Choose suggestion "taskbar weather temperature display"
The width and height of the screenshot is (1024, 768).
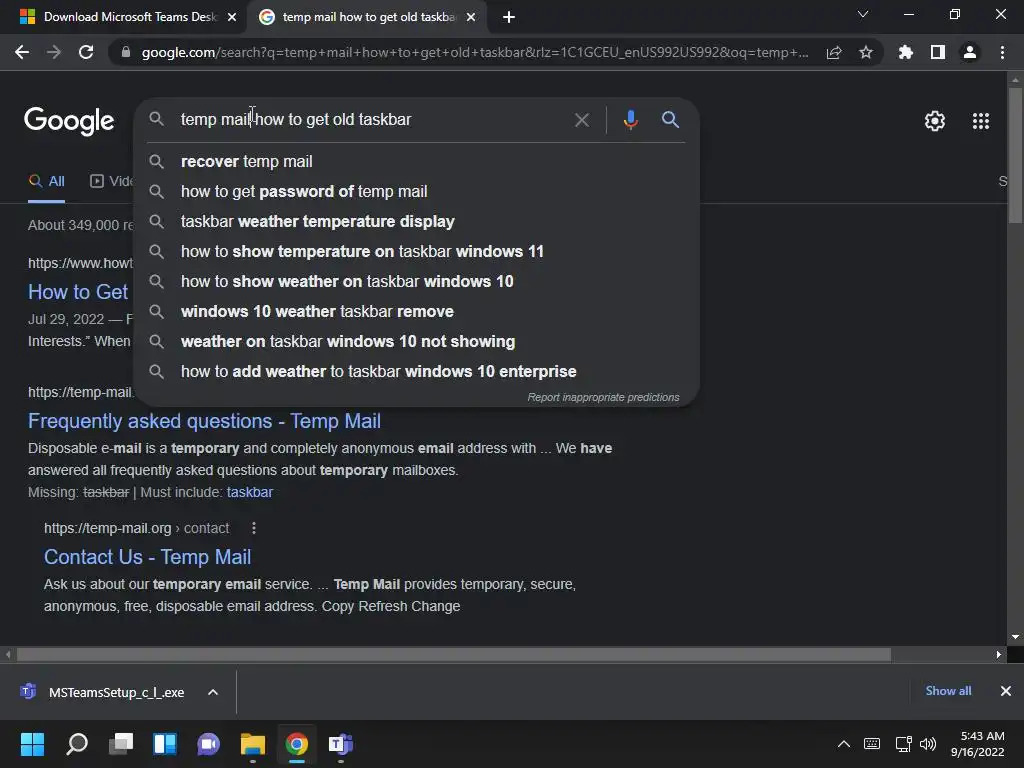416,221
